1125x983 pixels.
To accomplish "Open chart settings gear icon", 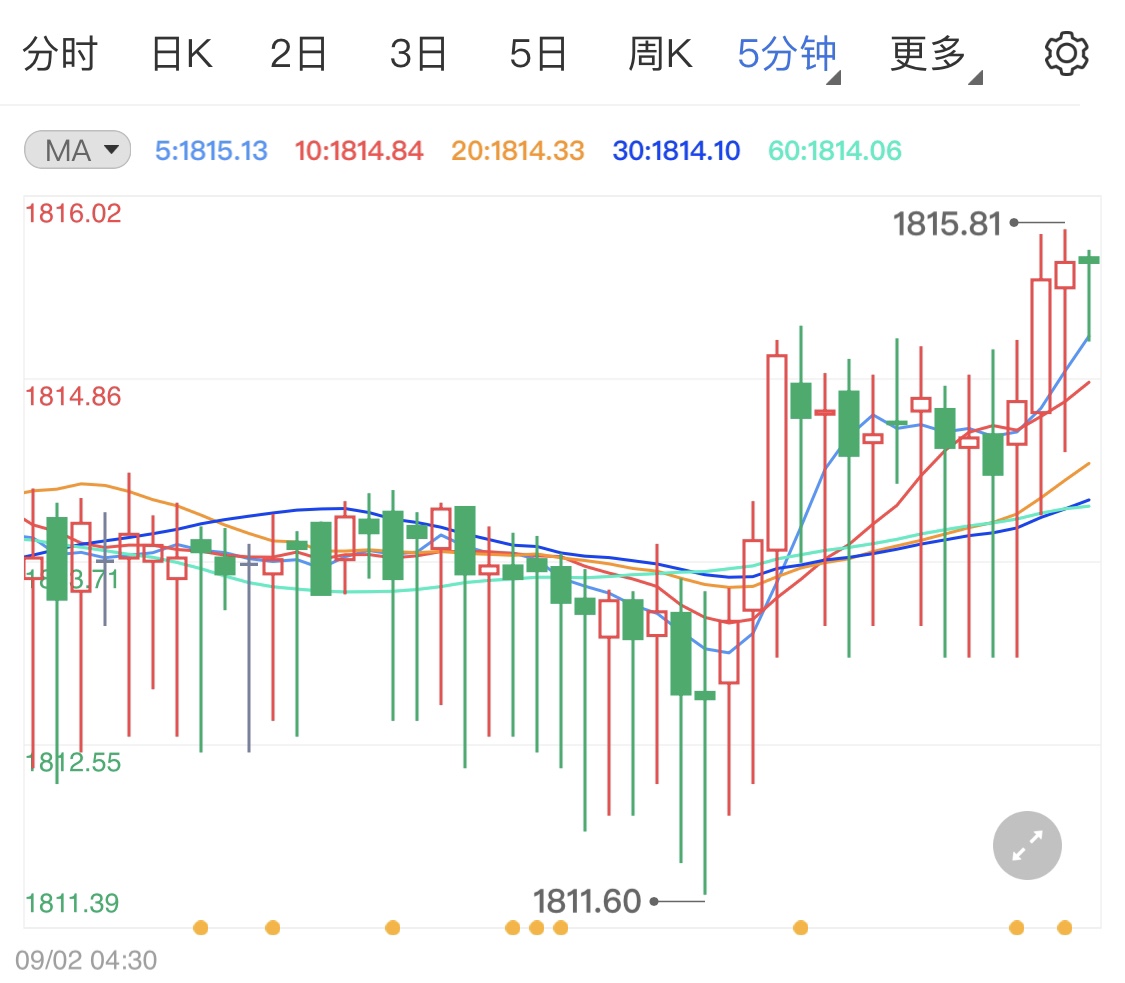I will pyautogui.click(x=1066, y=53).
